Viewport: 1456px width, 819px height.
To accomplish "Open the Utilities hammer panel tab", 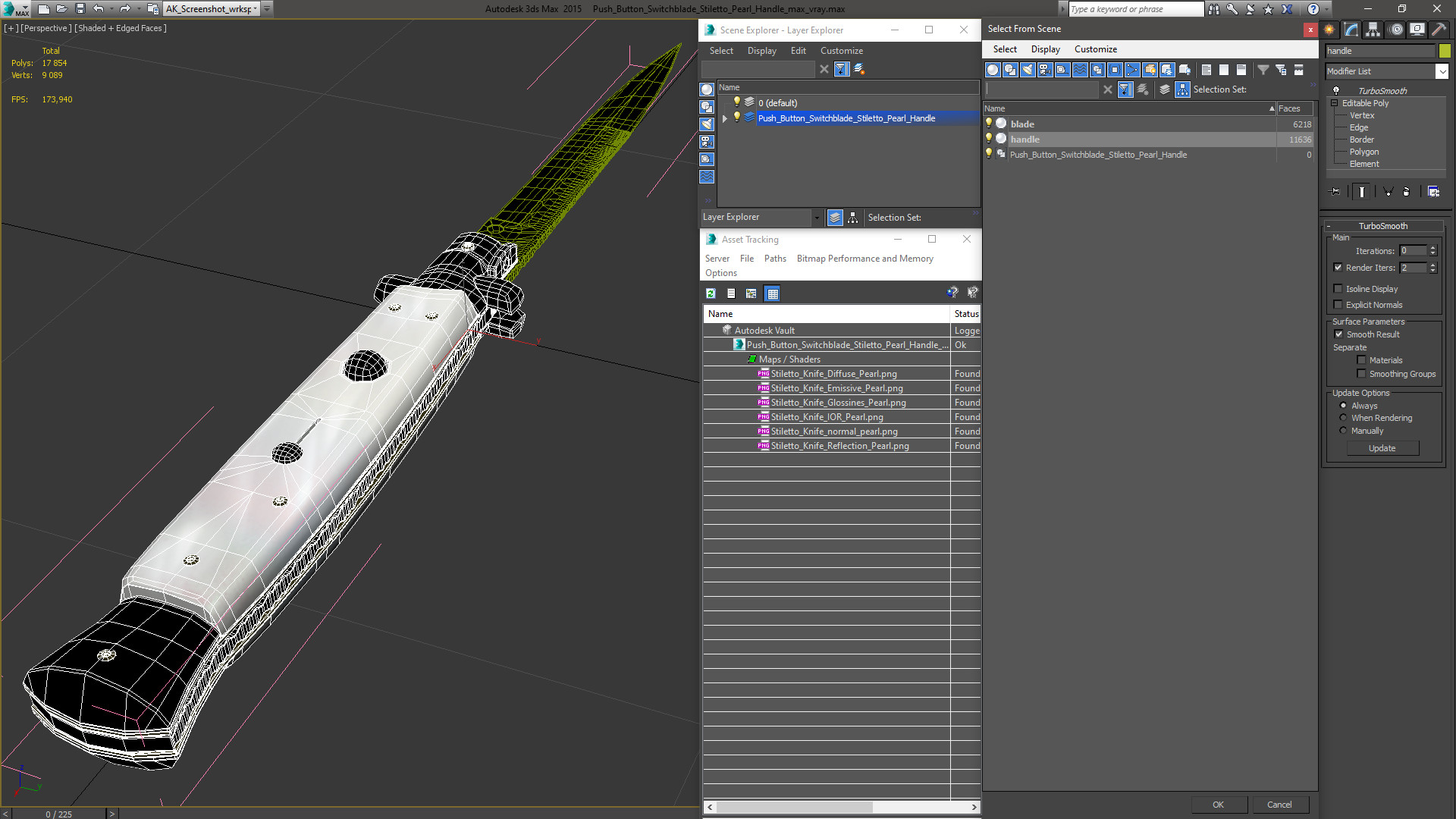I will coord(1439,30).
